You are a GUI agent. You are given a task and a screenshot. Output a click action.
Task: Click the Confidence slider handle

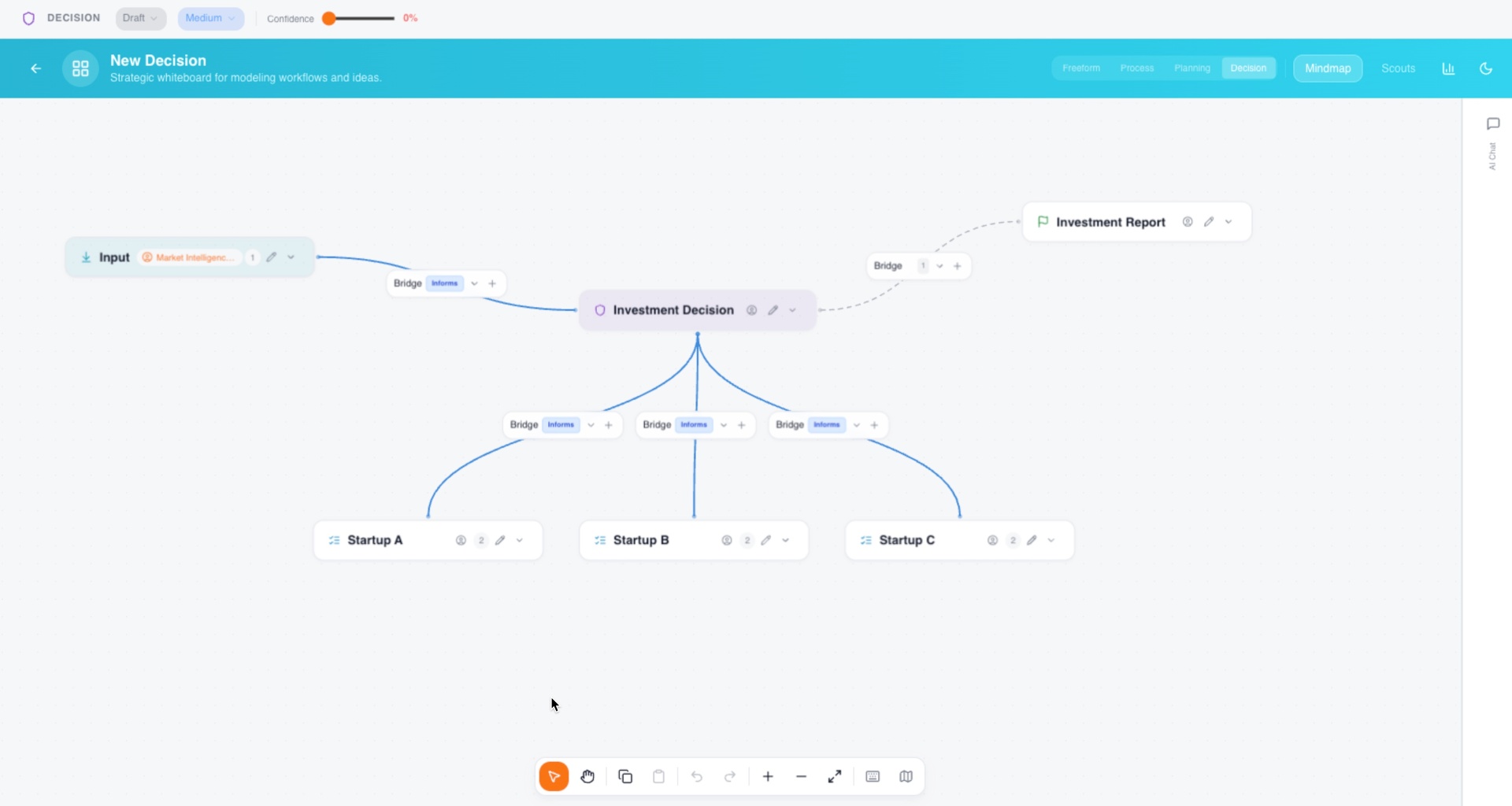[329, 18]
